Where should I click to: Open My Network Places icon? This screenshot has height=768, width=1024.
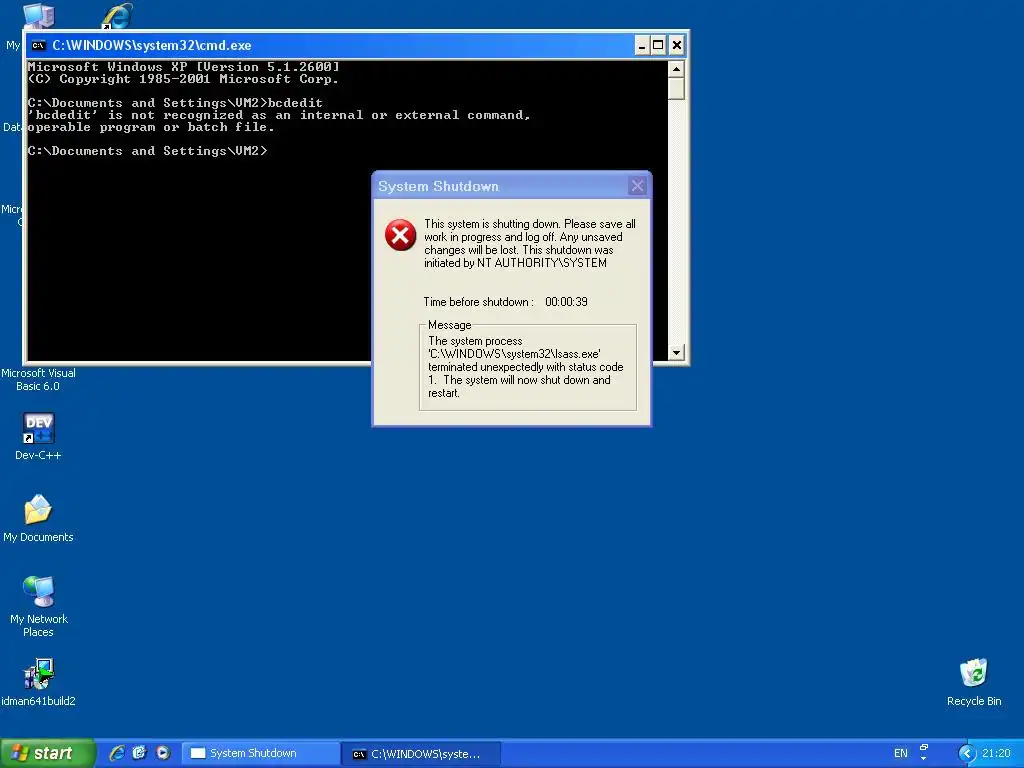point(39,592)
